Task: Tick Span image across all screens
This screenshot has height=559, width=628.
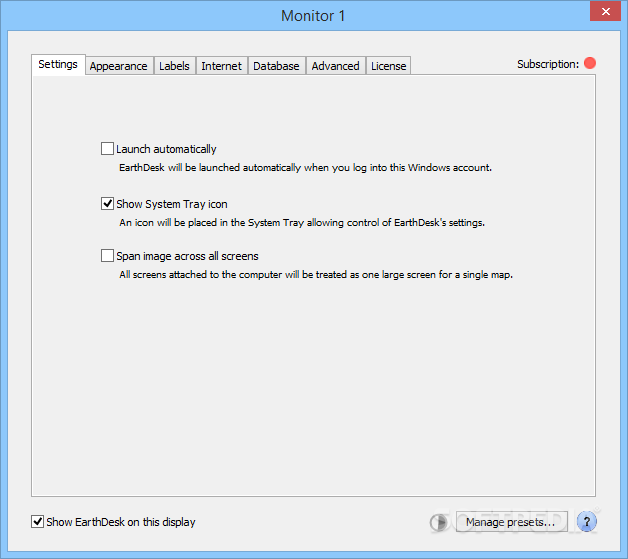Action: 107,255
